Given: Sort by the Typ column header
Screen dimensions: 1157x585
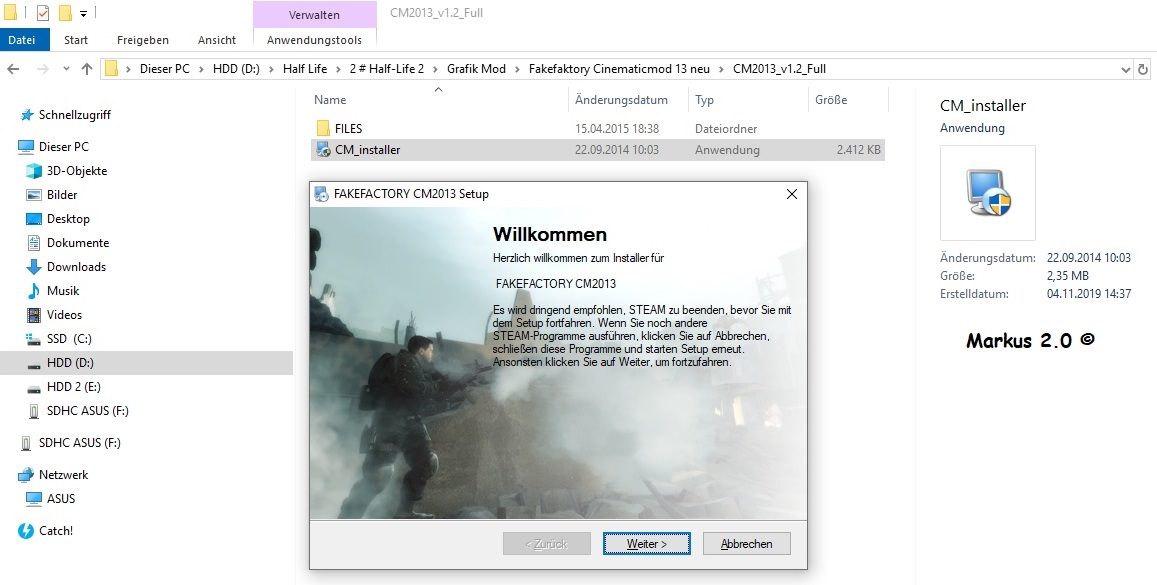Looking at the screenshot, I should tap(704, 100).
